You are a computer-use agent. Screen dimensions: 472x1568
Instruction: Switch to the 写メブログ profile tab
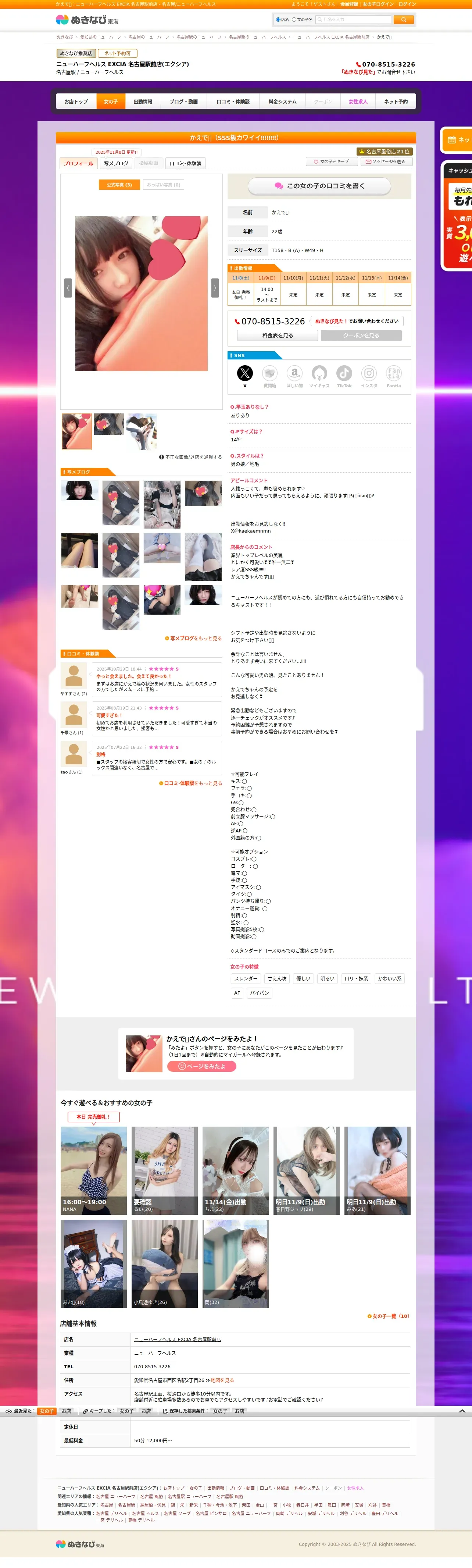(115, 163)
